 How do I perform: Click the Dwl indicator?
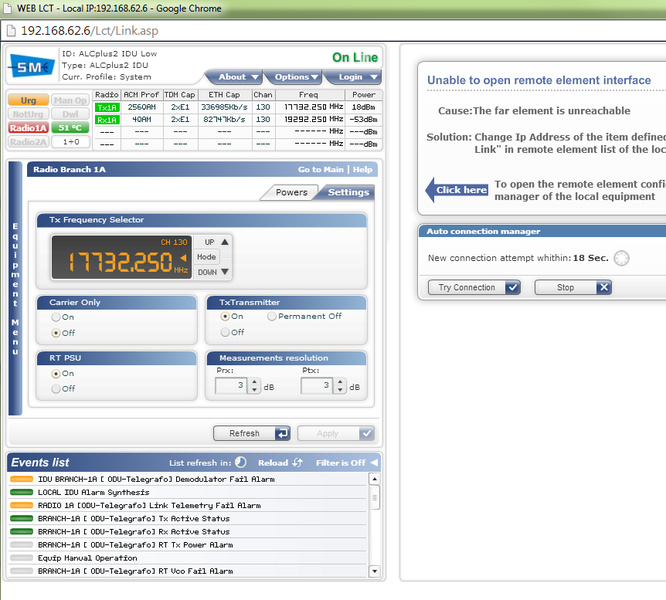(x=70, y=114)
